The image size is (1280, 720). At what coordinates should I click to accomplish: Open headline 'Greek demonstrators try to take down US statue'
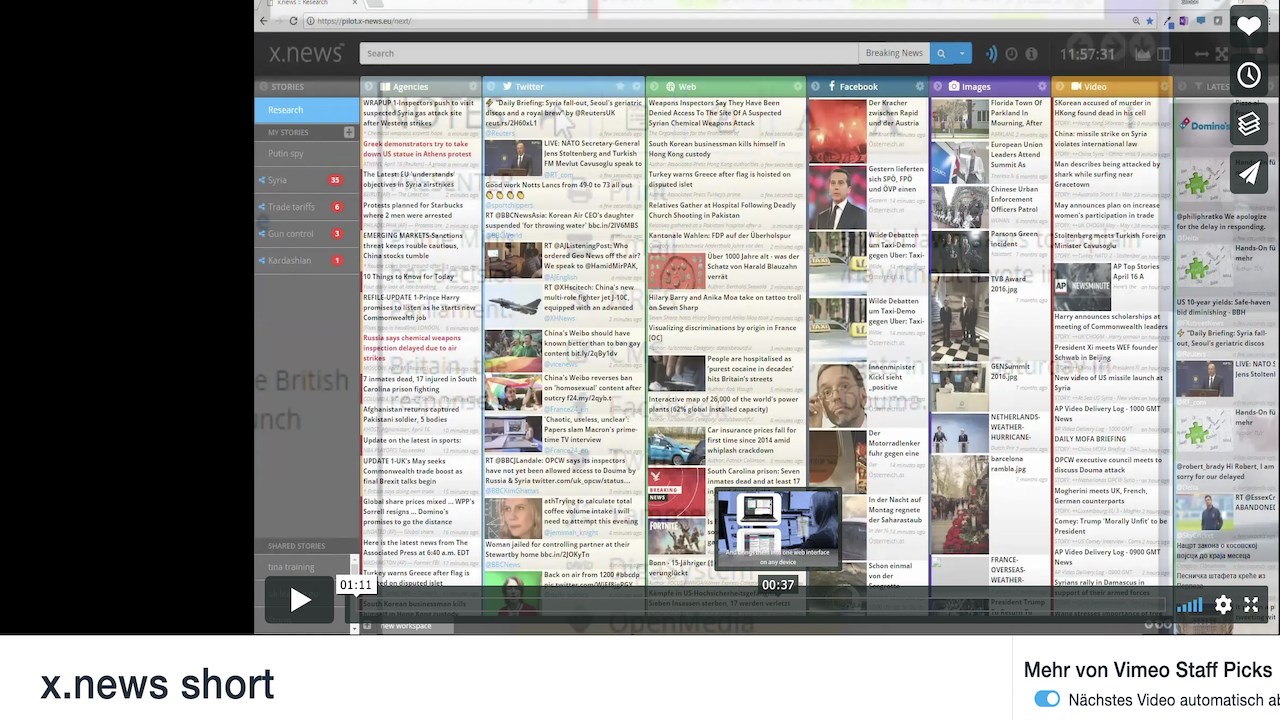(418, 149)
